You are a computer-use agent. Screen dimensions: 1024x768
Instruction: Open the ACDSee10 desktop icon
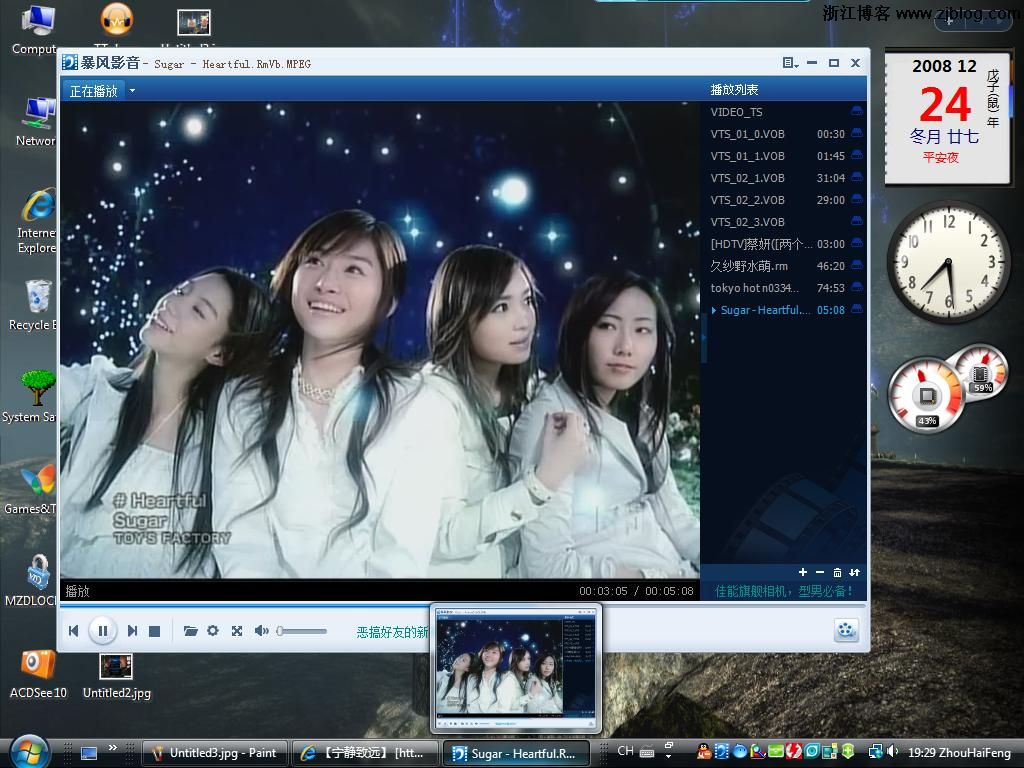tap(38, 675)
